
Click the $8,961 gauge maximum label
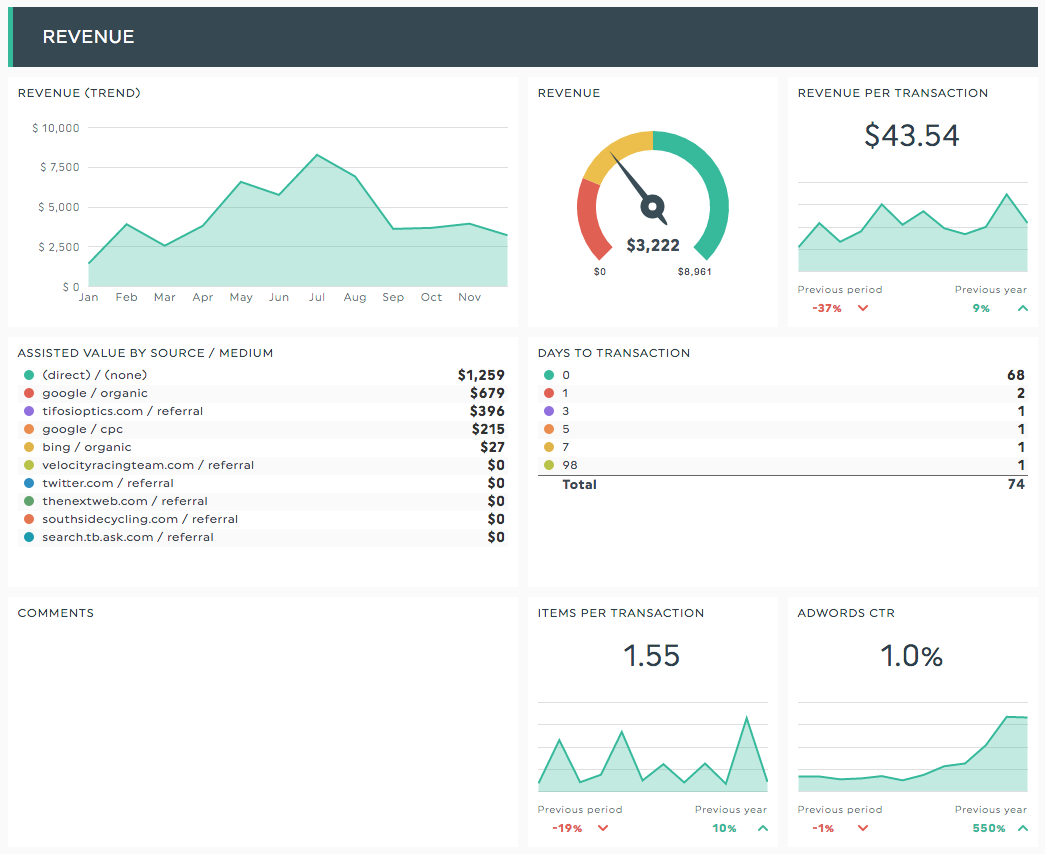coord(694,272)
